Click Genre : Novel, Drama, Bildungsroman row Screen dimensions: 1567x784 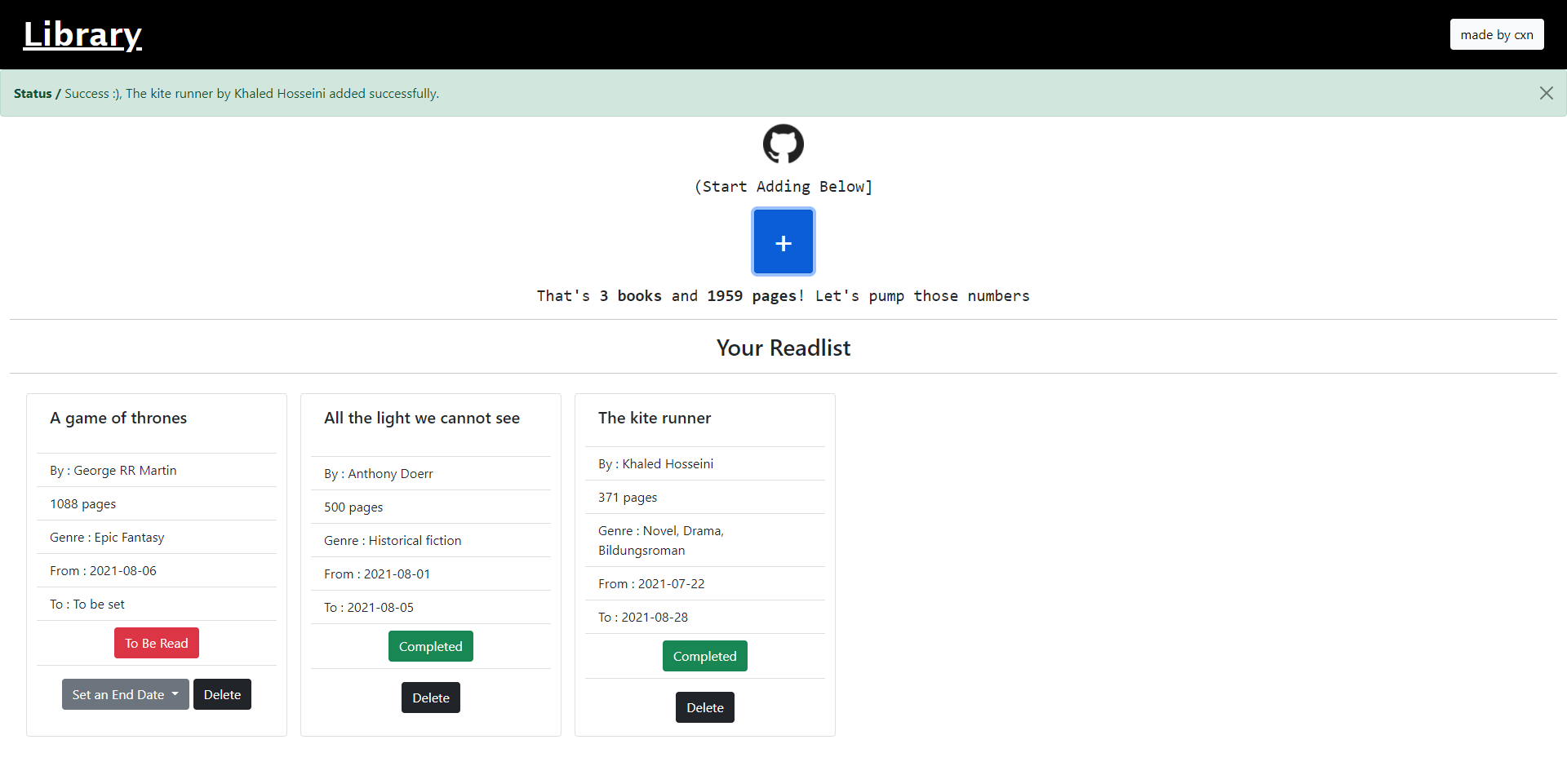pos(705,540)
